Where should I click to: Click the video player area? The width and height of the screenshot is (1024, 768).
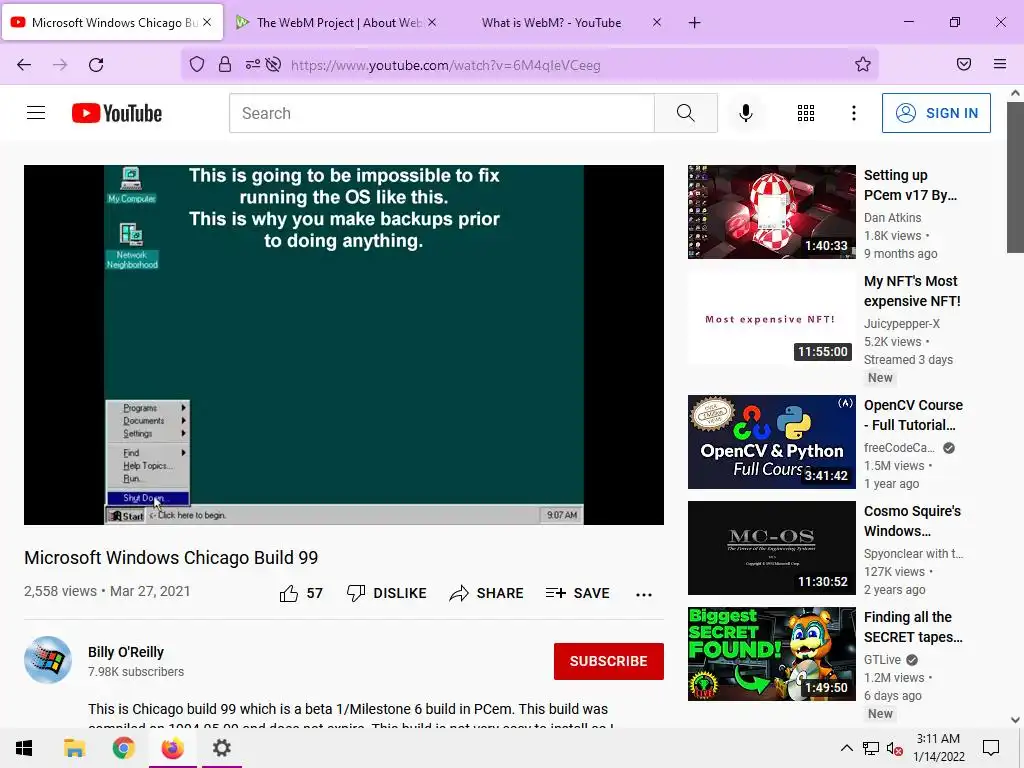[x=344, y=344]
